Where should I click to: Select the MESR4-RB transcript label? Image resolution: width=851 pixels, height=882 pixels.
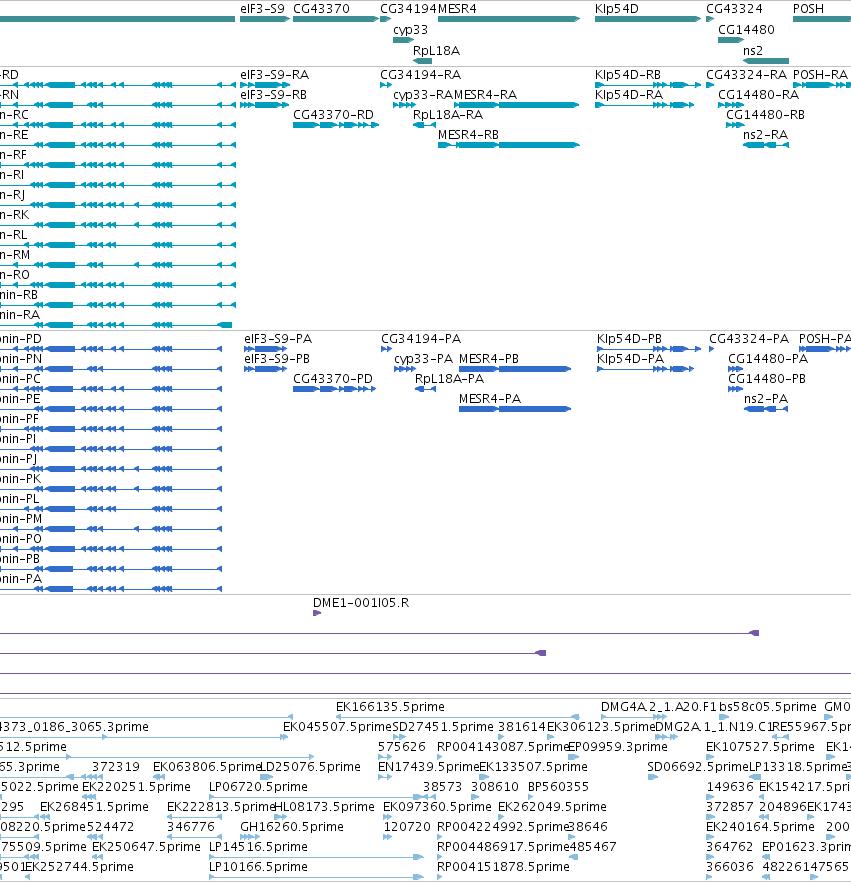[x=469, y=135]
